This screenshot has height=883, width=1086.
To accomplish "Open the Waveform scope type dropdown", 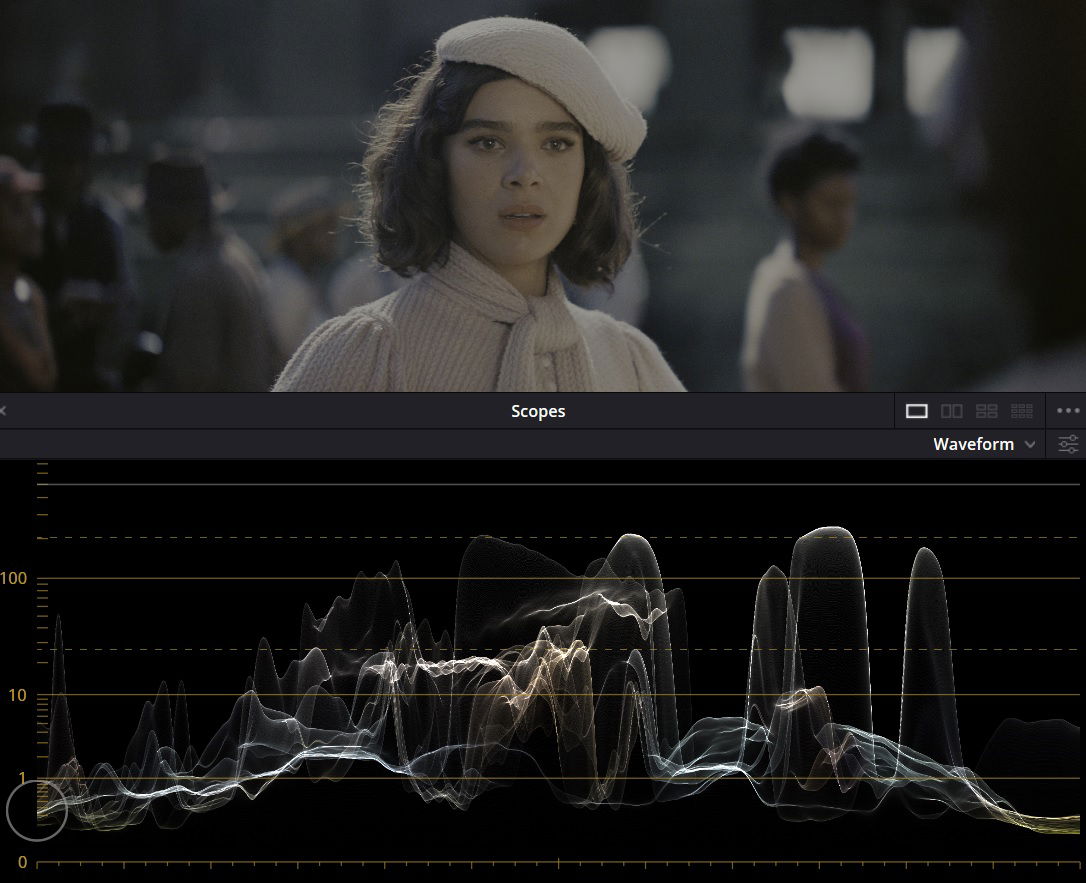I will (984, 444).
